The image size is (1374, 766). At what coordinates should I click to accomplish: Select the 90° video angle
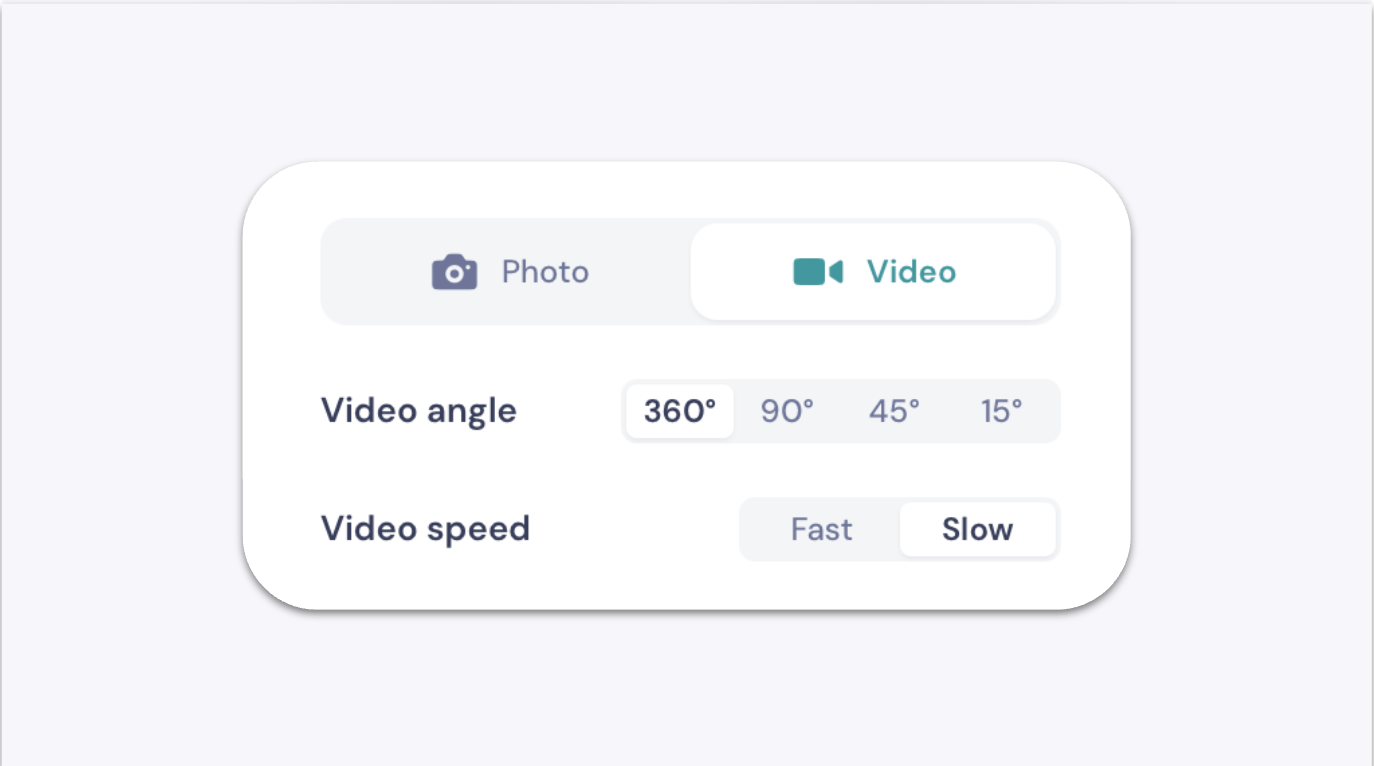click(x=789, y=411)
